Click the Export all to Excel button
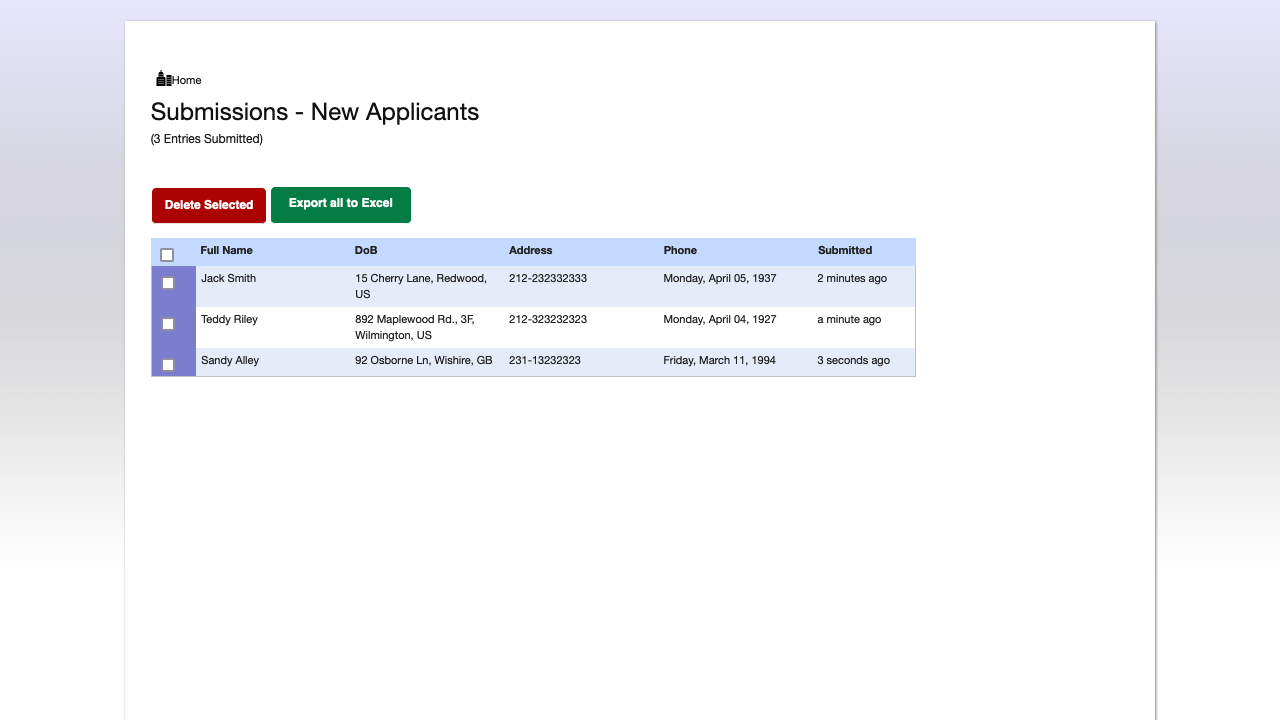 pyautogui.click(x=341, y=204)
